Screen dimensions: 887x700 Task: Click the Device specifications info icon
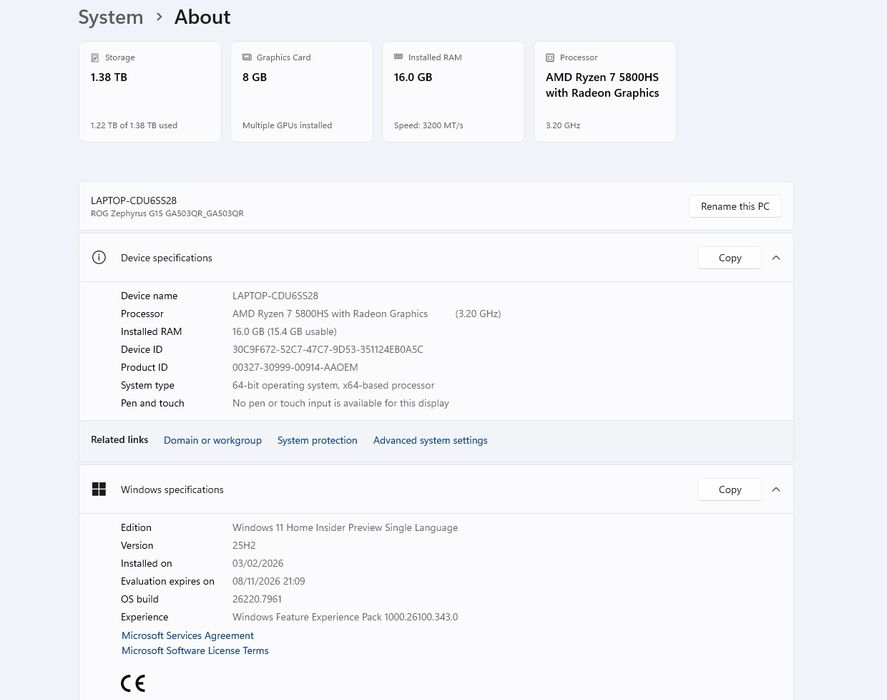click(x=99, y=258)
